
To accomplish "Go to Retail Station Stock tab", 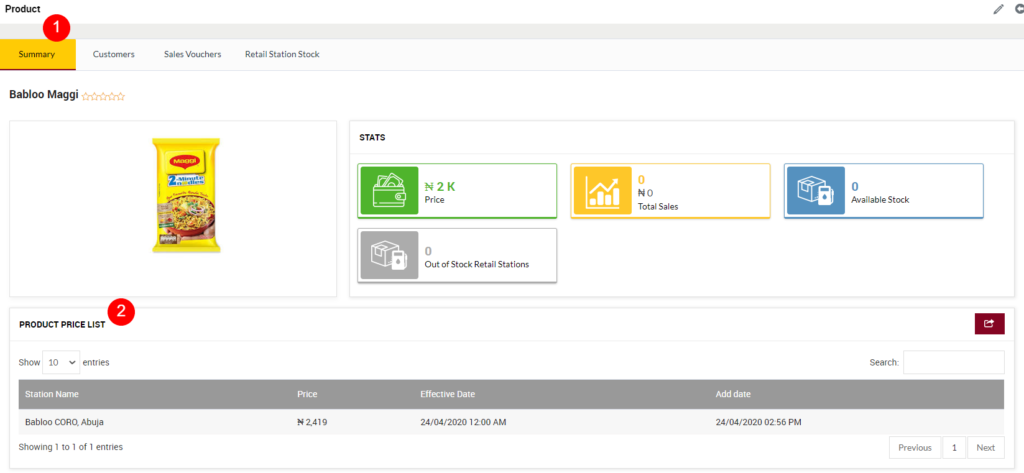I will pyautogui.click(x=282, y=54).
